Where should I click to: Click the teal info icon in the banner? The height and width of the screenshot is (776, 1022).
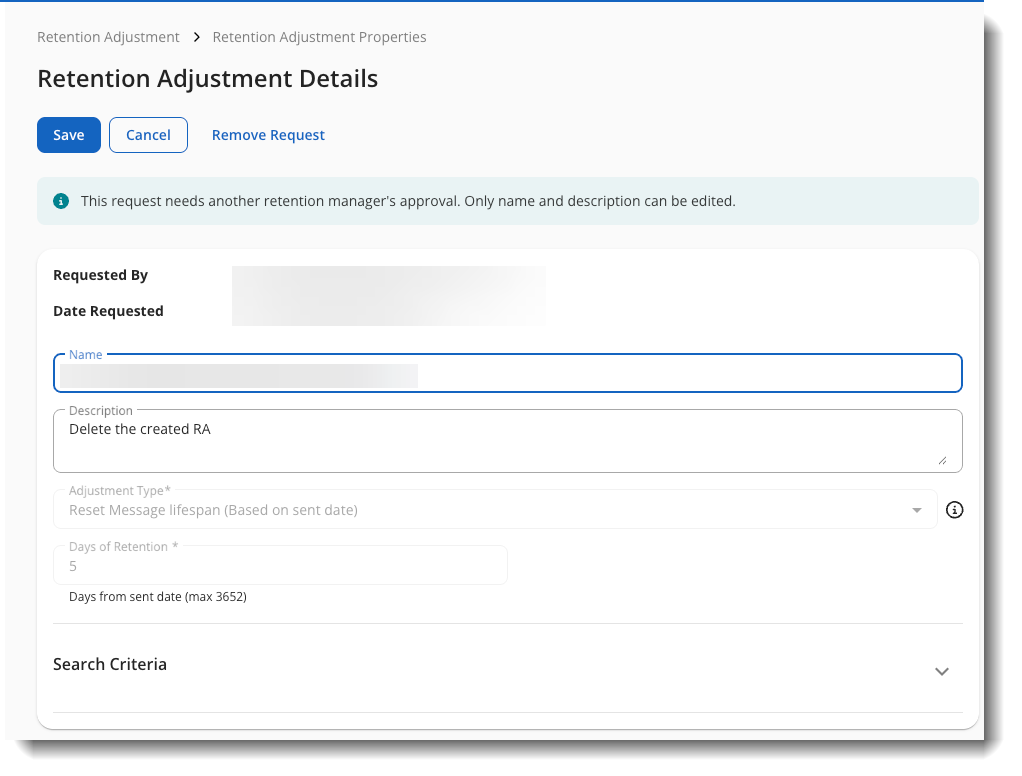61,201
